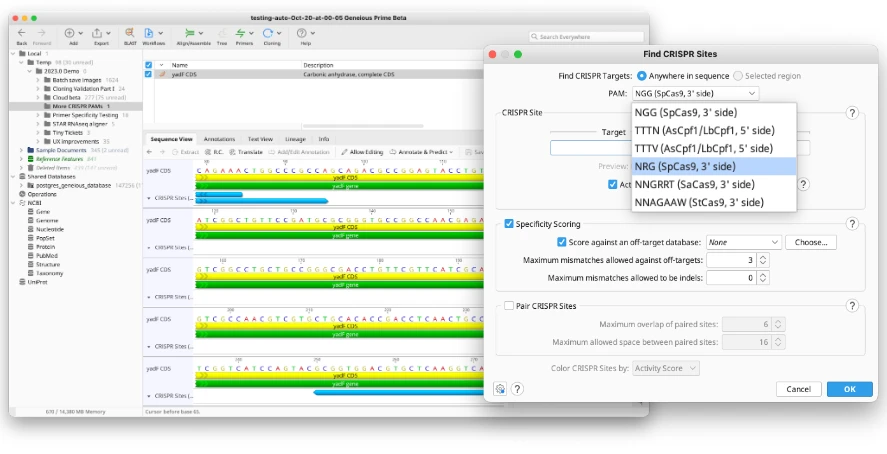Collapse the NCBI tree node

click(x=12, y=203)
